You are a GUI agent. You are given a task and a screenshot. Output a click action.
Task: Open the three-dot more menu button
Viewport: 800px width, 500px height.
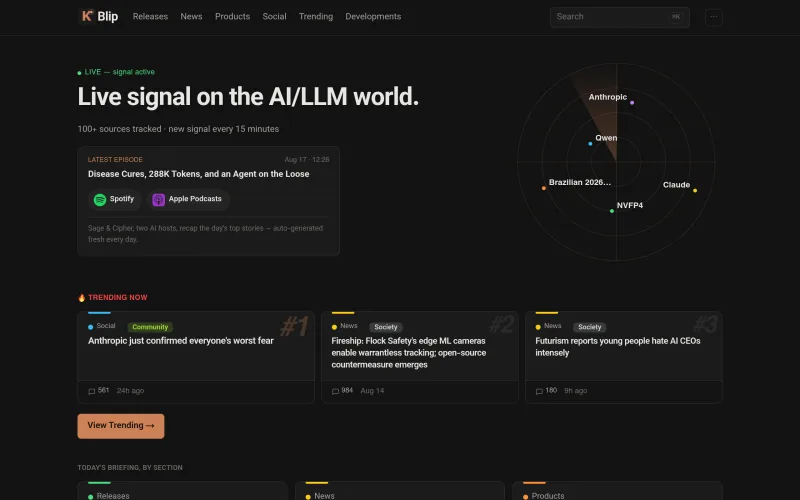tap(713, 17)
